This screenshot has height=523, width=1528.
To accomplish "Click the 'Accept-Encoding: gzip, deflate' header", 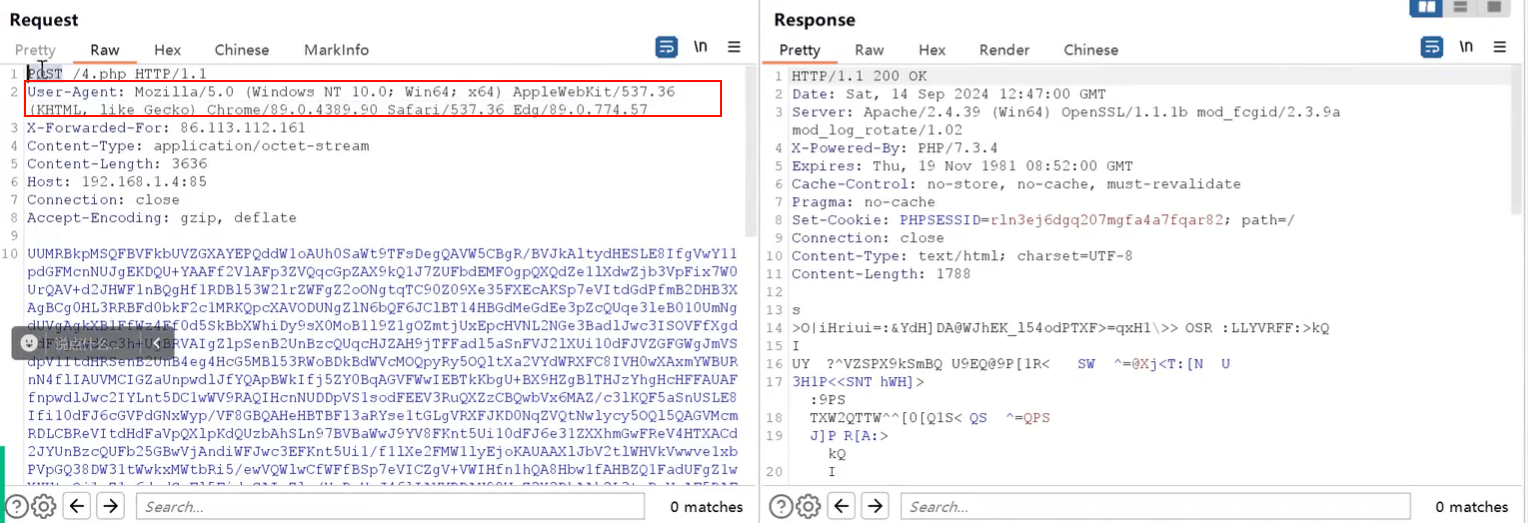I will 162,218.
